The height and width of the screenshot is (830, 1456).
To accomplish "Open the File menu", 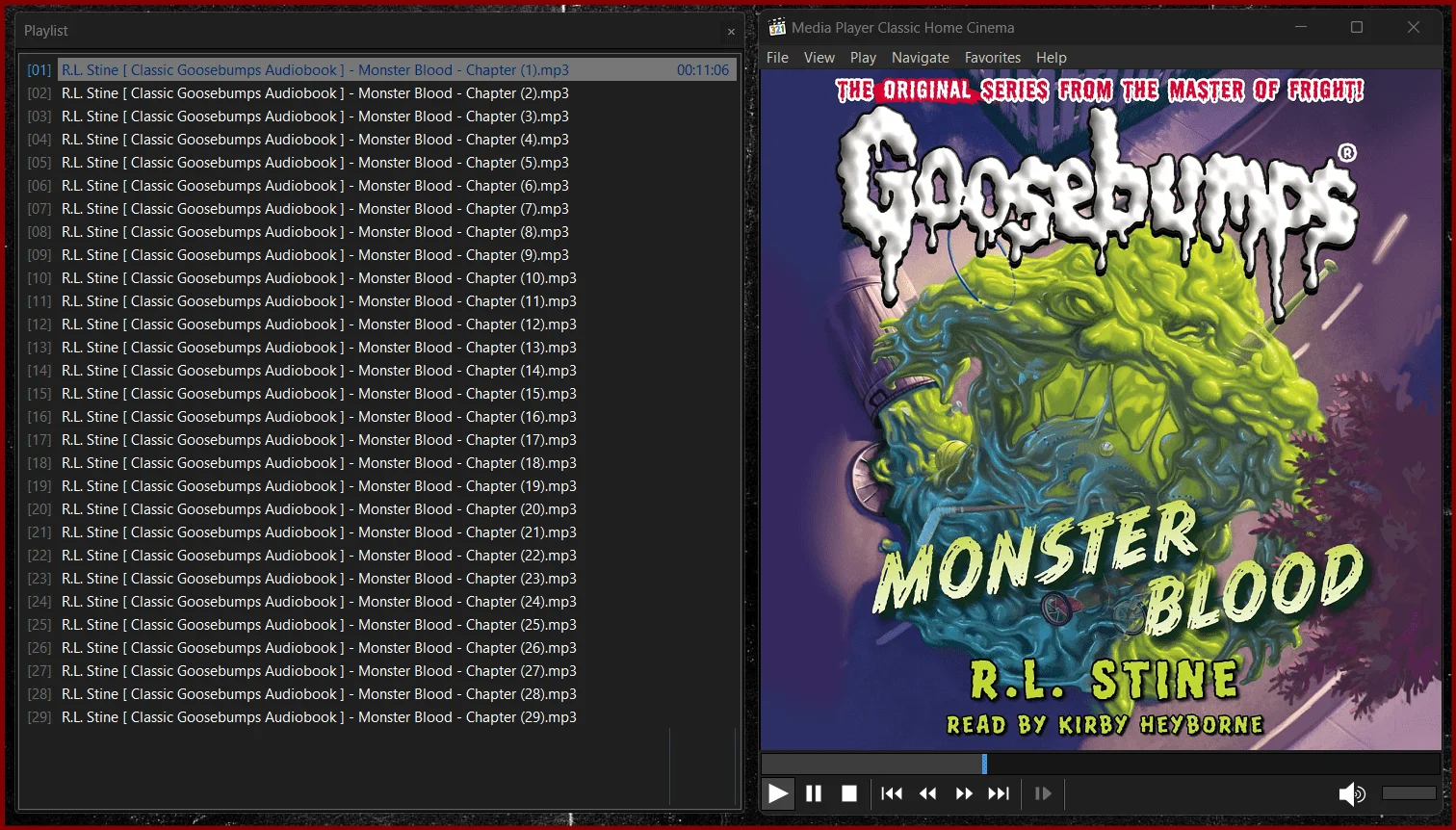I will tap(777, 58).
